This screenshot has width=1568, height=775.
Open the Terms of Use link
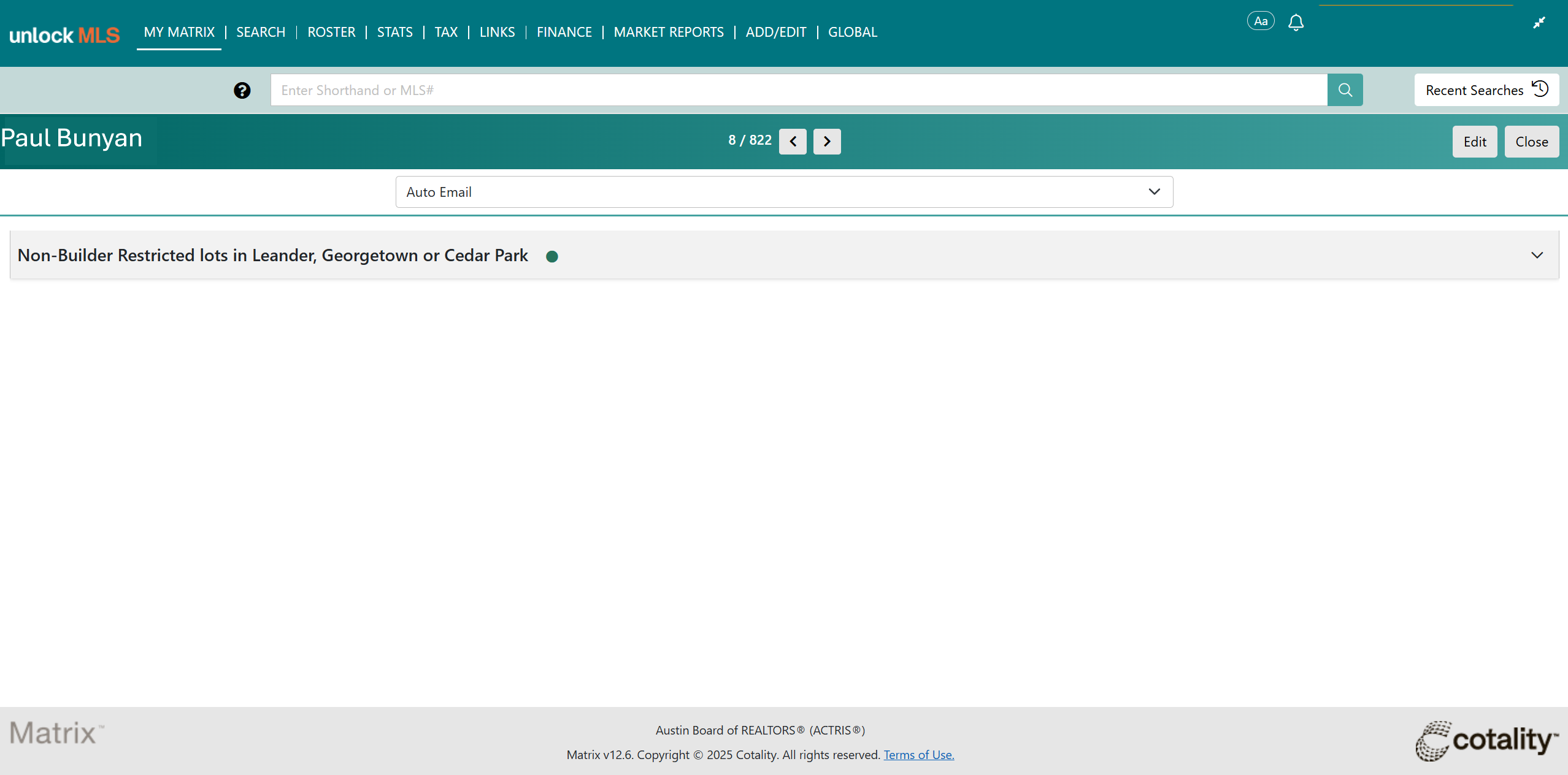[918, 755]
